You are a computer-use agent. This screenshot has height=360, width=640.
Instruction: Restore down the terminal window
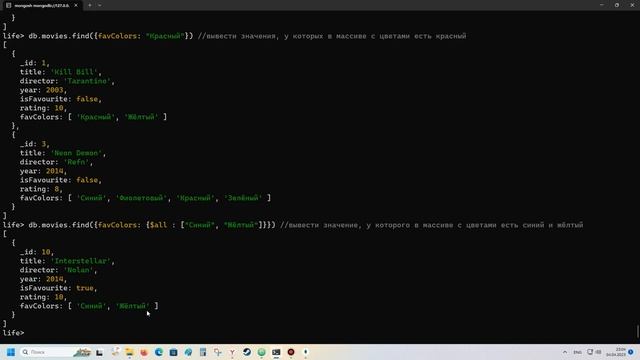(x=617, y=5)
